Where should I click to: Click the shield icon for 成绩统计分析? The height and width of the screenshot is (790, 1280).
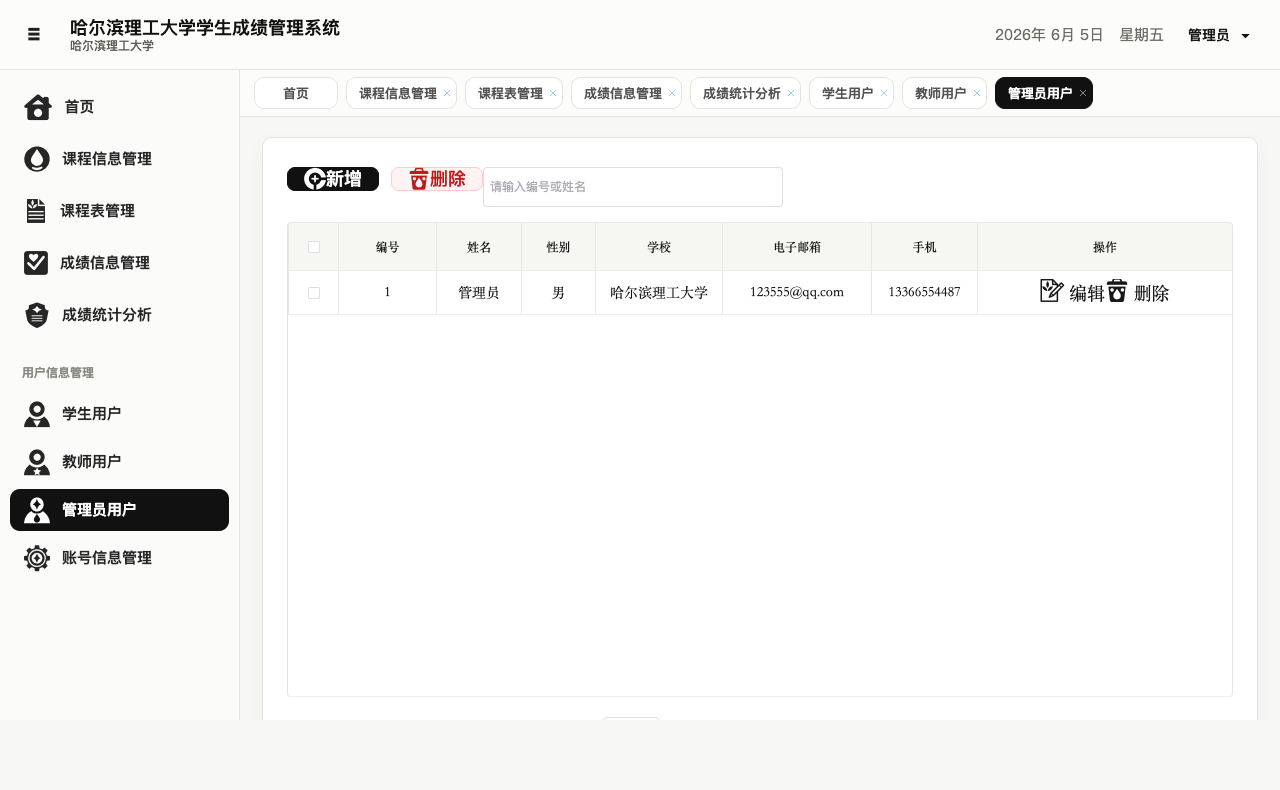[37, 315]
